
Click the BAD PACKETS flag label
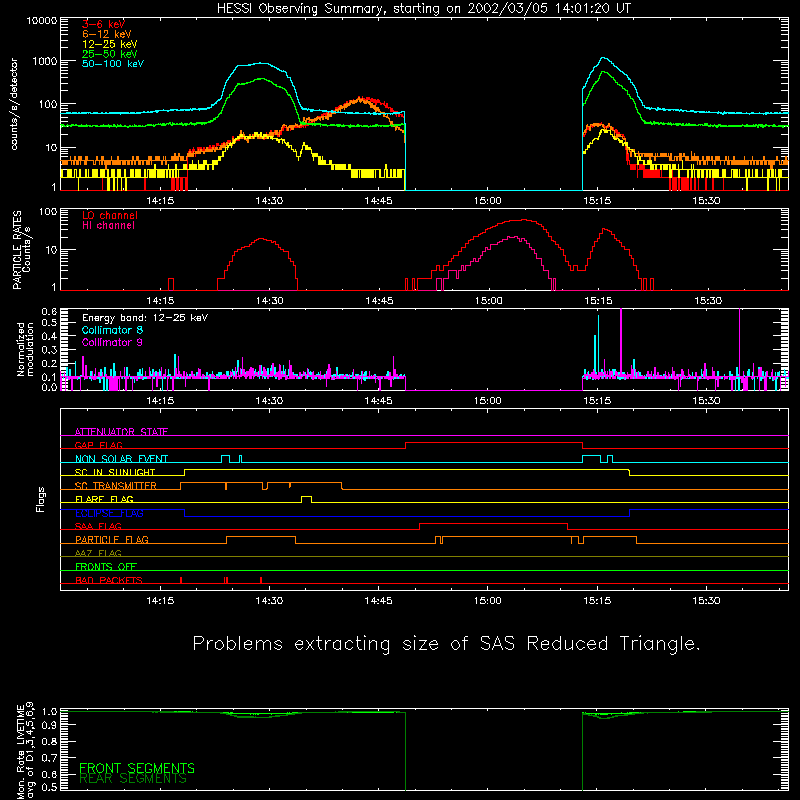pos(109,580)
